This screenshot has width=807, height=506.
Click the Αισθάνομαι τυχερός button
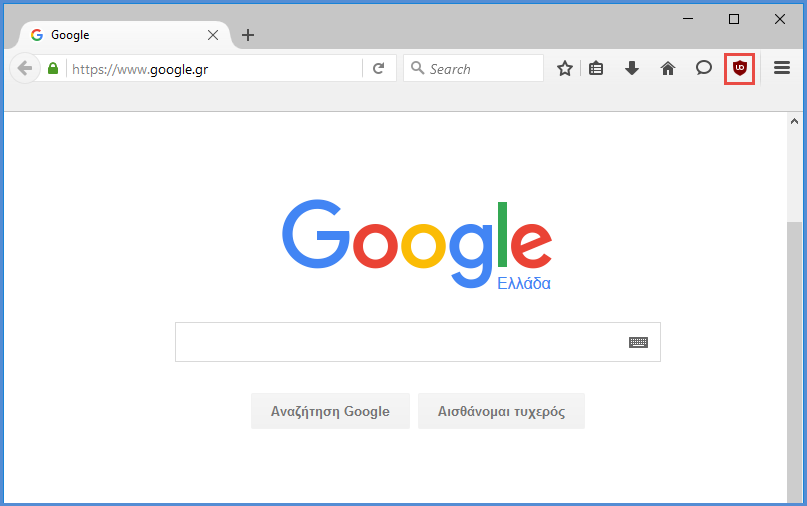501,411
